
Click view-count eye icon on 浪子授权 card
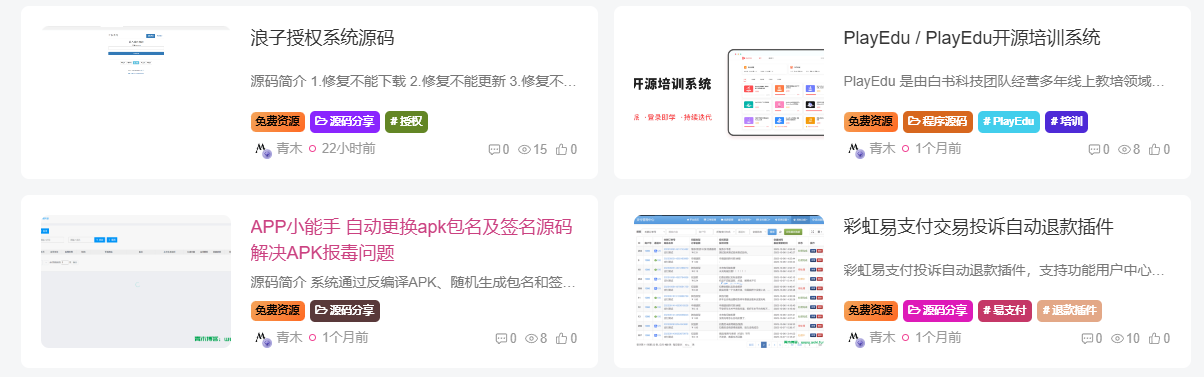[525, 150]
